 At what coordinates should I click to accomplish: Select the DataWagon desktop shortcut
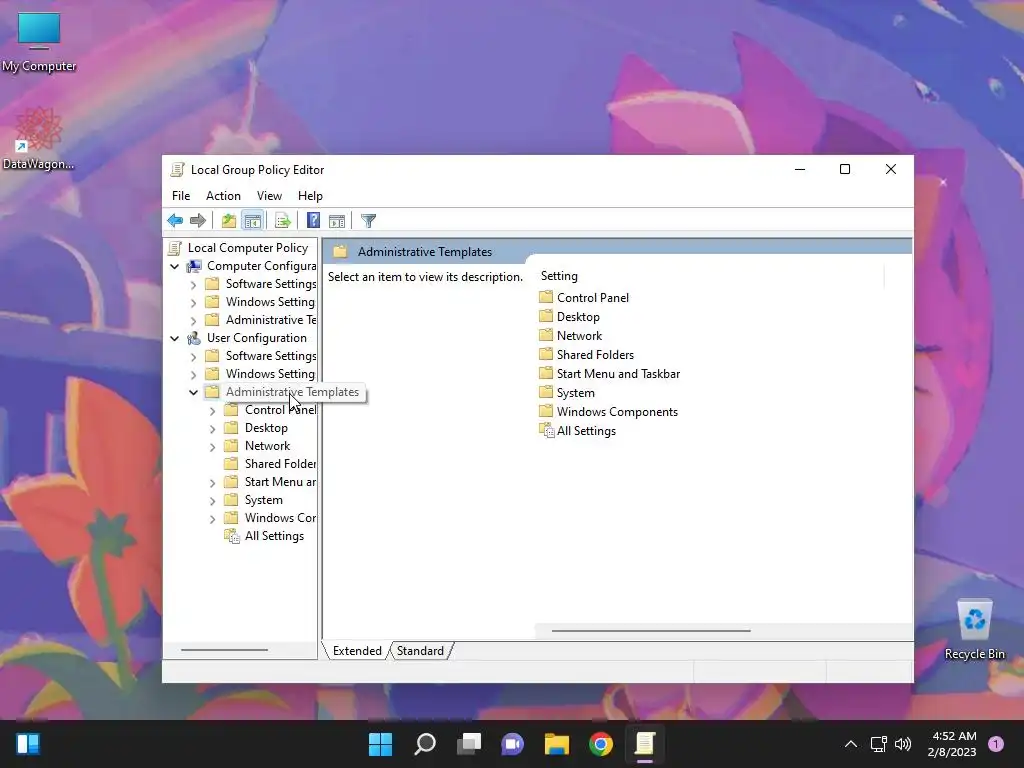(39, 138)
